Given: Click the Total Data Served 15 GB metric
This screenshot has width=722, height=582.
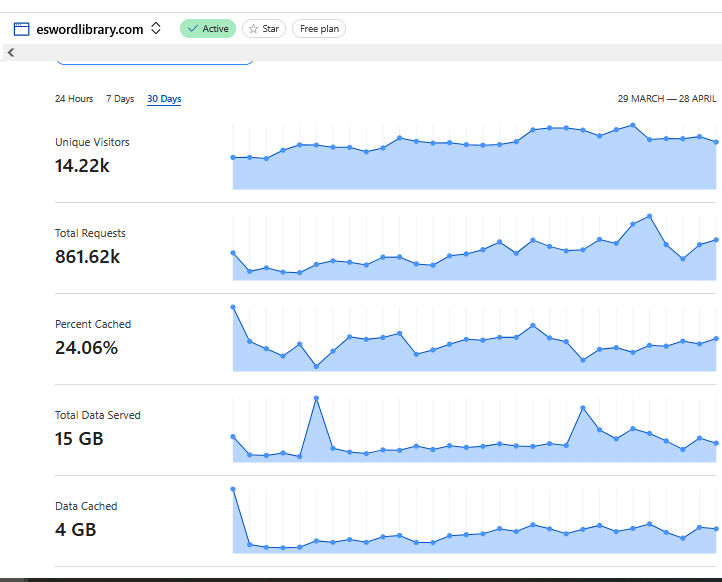Looking at the screenshot, I should tap(98, 429).
